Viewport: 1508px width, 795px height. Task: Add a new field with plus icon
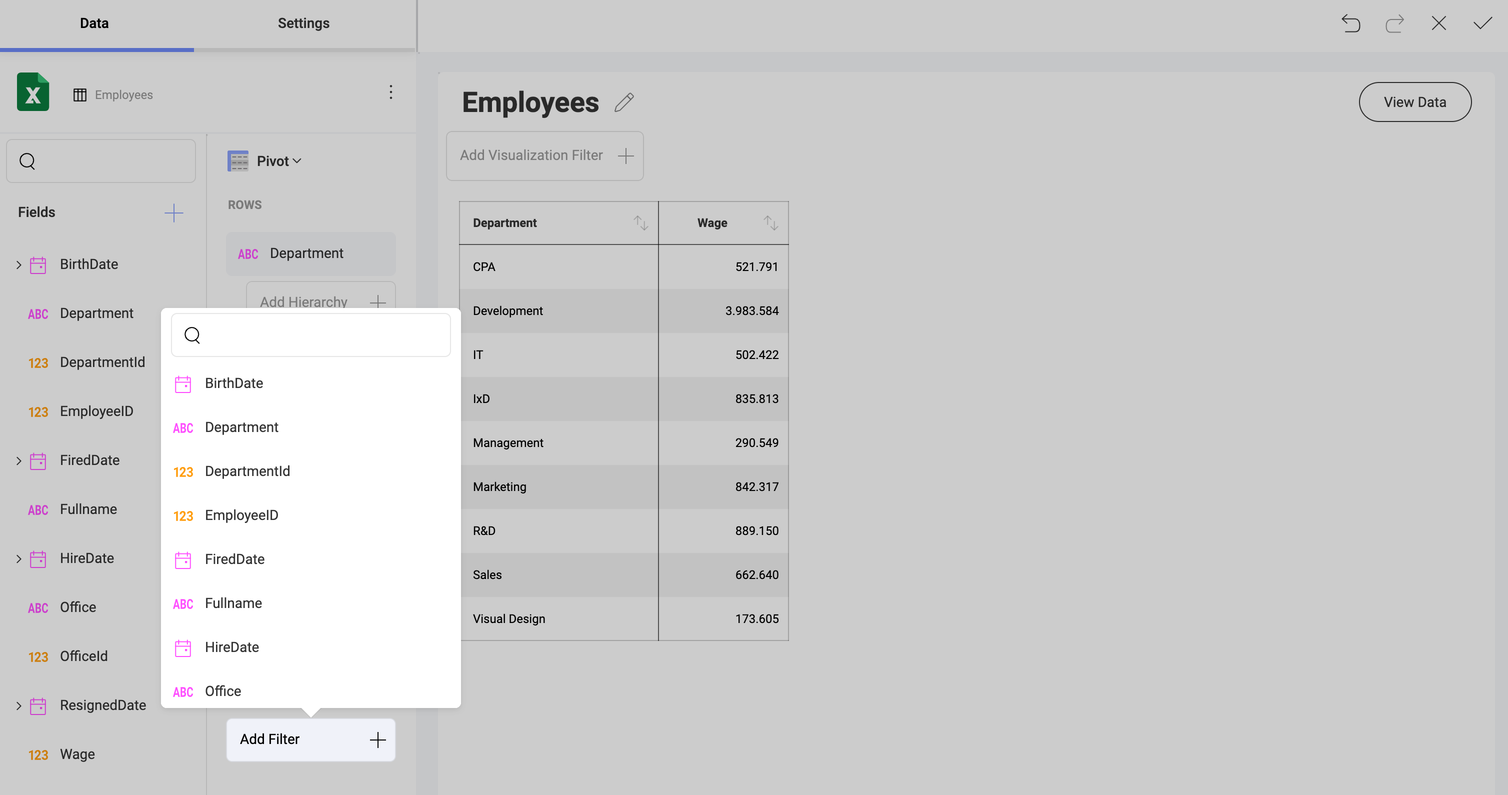(174, 212)
